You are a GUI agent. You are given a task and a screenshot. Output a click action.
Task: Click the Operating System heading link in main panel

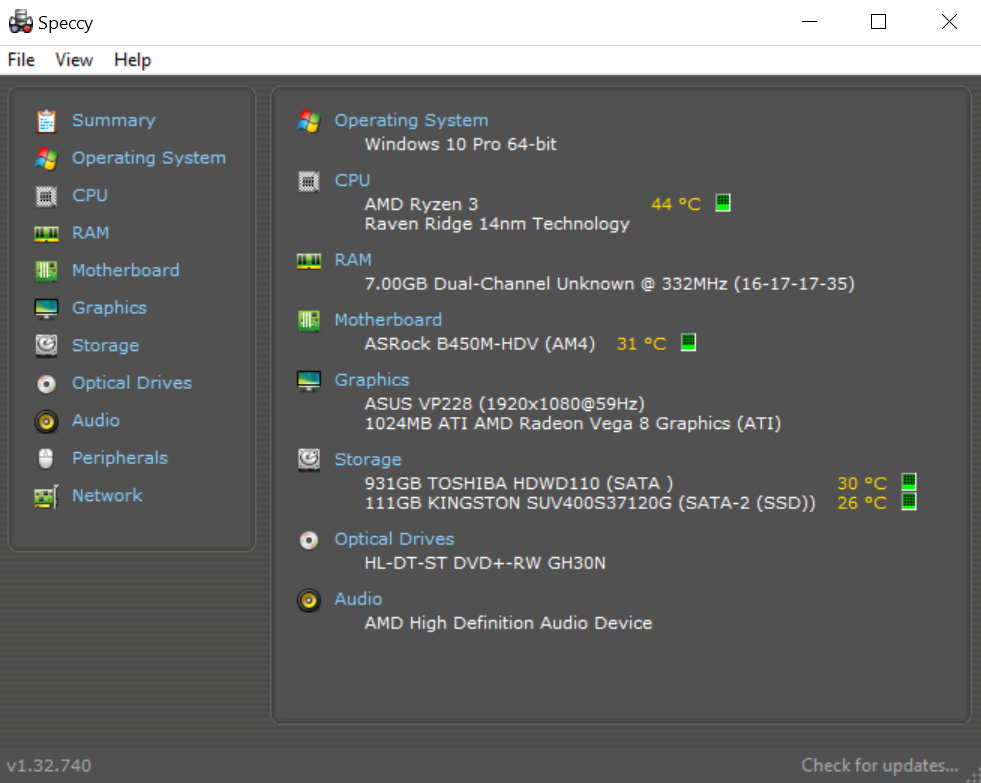click(411, 120)
